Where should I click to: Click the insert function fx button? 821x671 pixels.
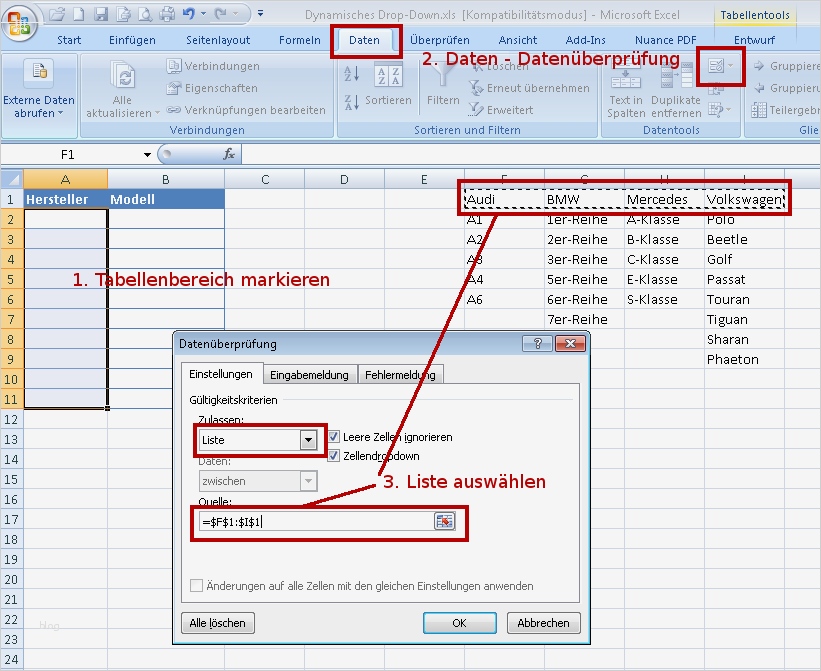coord(229,154)
